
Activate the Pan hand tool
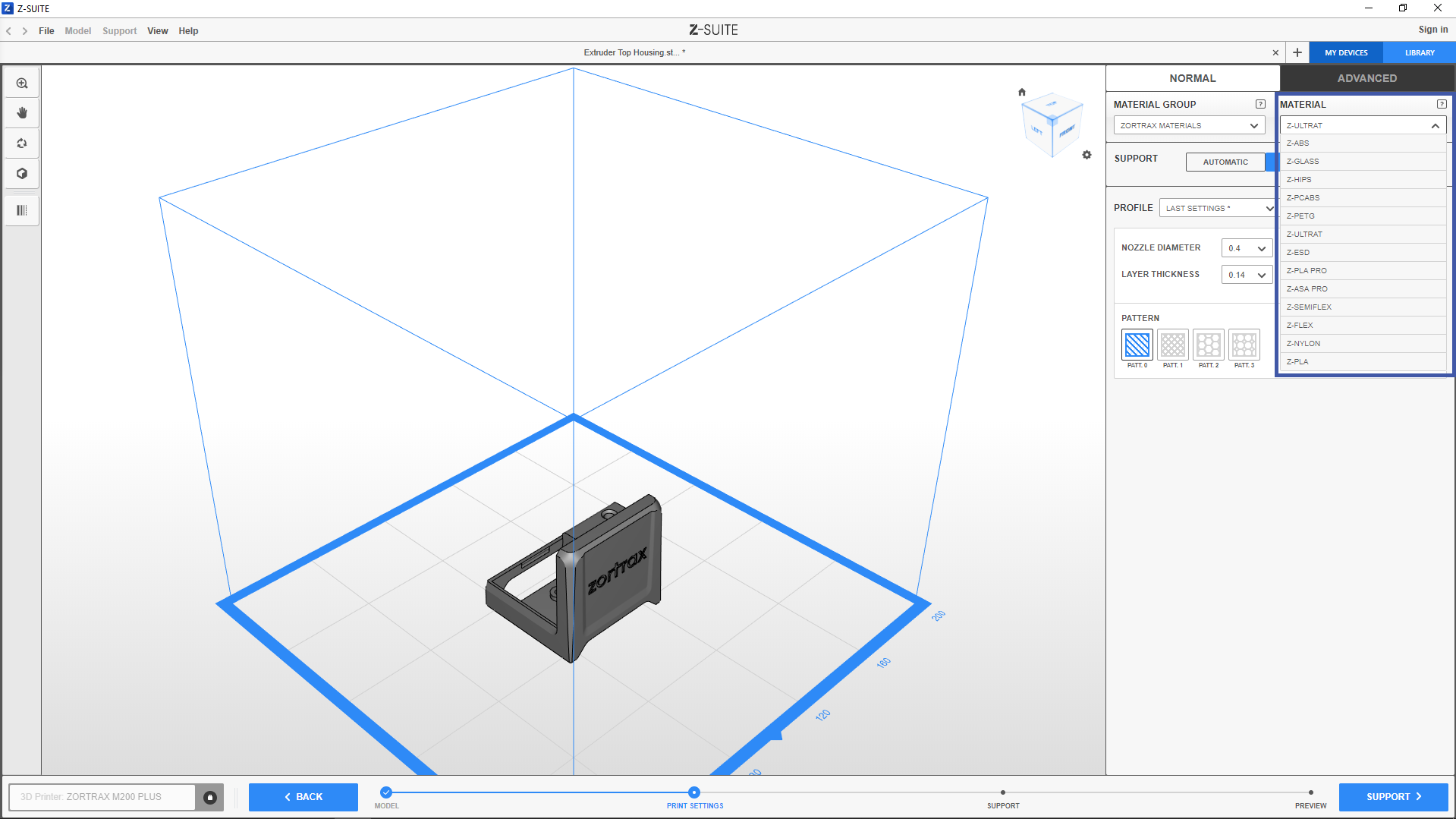coord(22,112)
